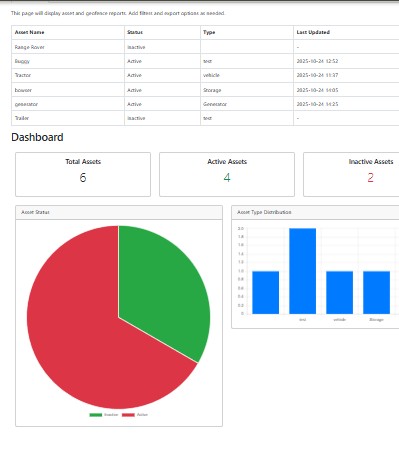Select the Trailer asset name

pos(22,118)
